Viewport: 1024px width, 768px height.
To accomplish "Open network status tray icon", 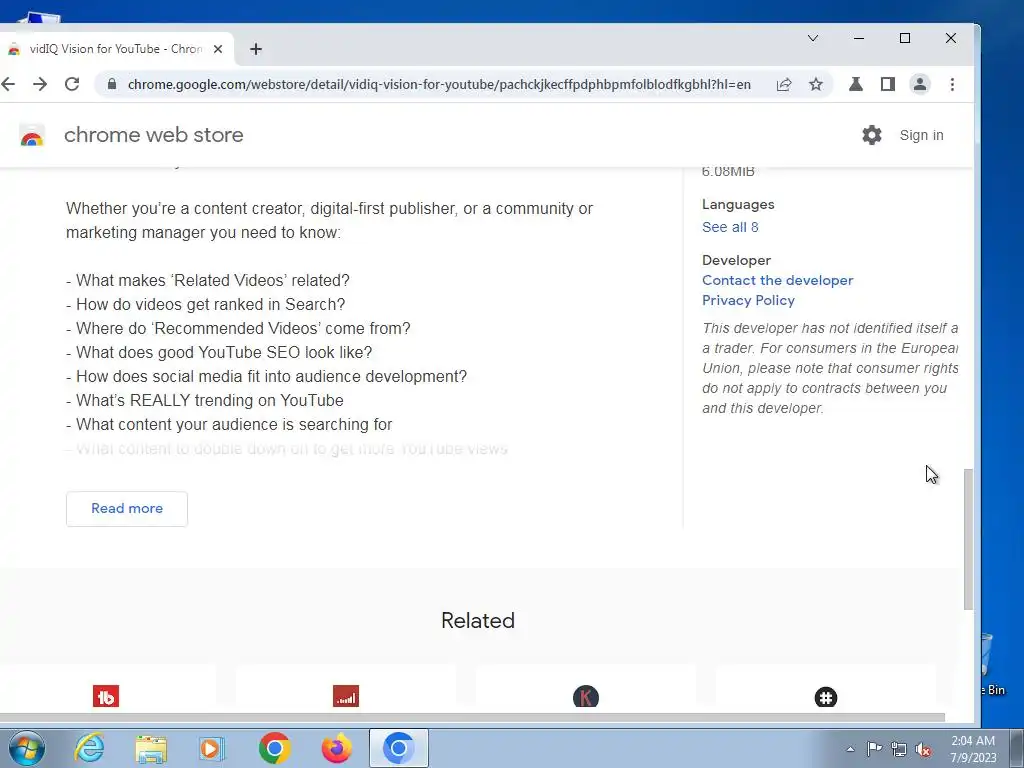I will [899, 749].
